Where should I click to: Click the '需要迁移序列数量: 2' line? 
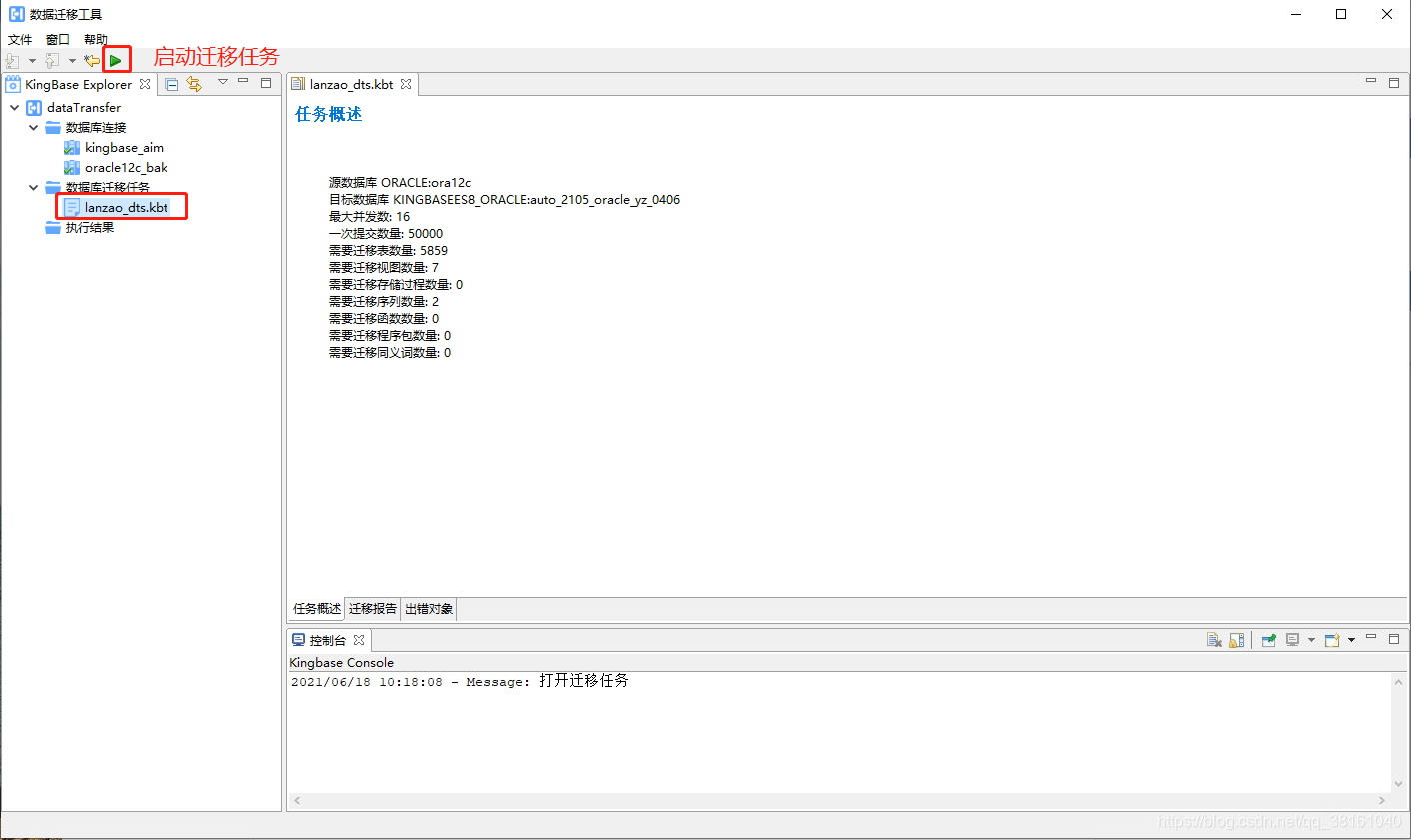coord(384,302)
